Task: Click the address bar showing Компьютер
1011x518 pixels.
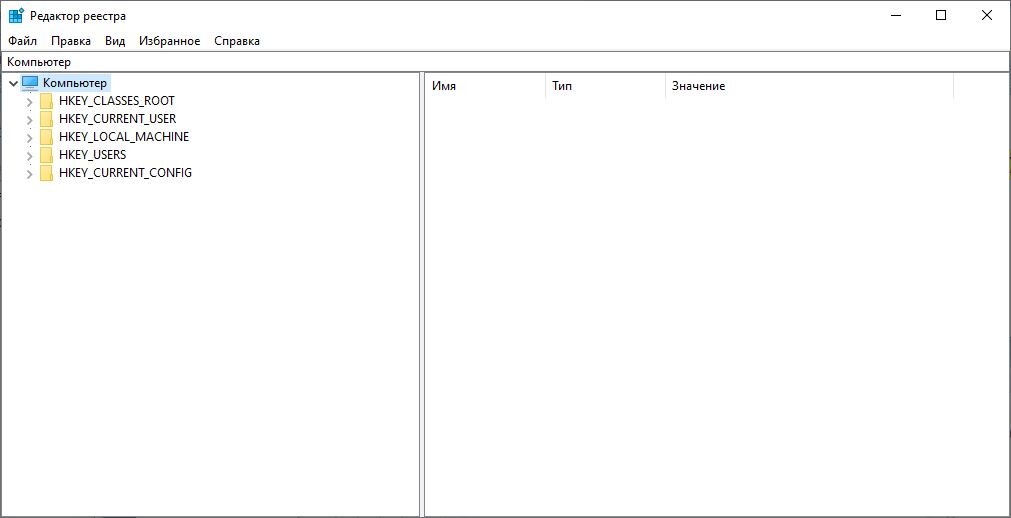Action: tap(505, 63)
